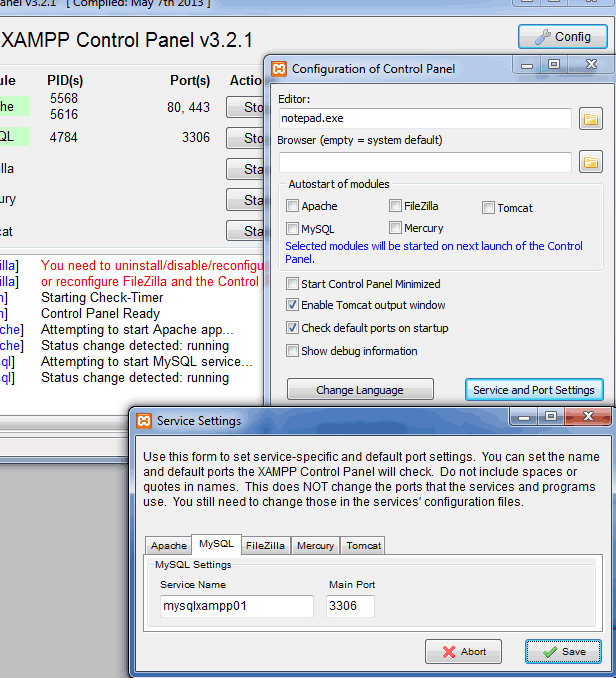The width and height of the screenshot is (616, 678).
Task: Click log line 'Attempting to start MySQL service...'
Action: tap(147, 361)
